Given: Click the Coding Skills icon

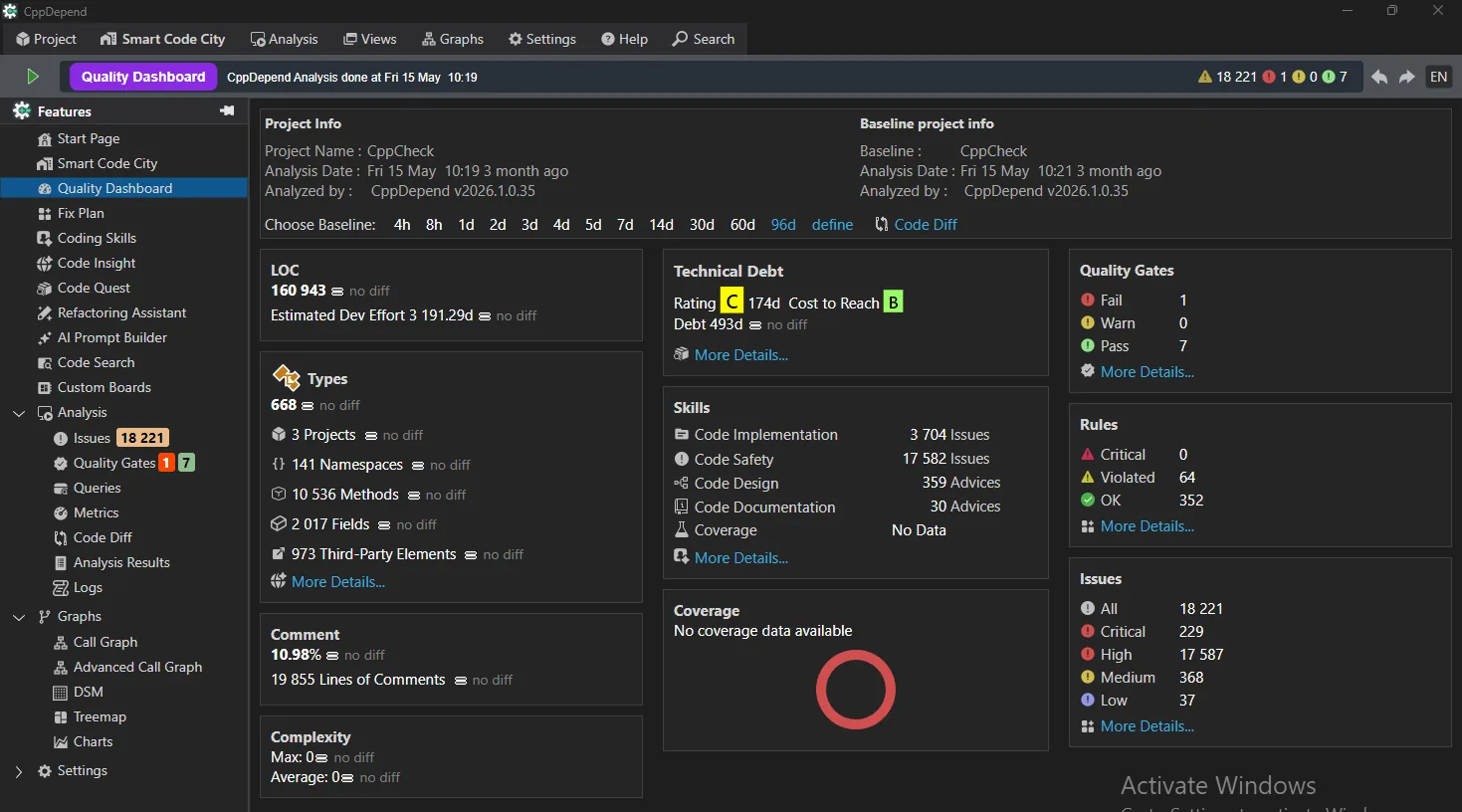Looking at the screenshot, I should 45,239.
